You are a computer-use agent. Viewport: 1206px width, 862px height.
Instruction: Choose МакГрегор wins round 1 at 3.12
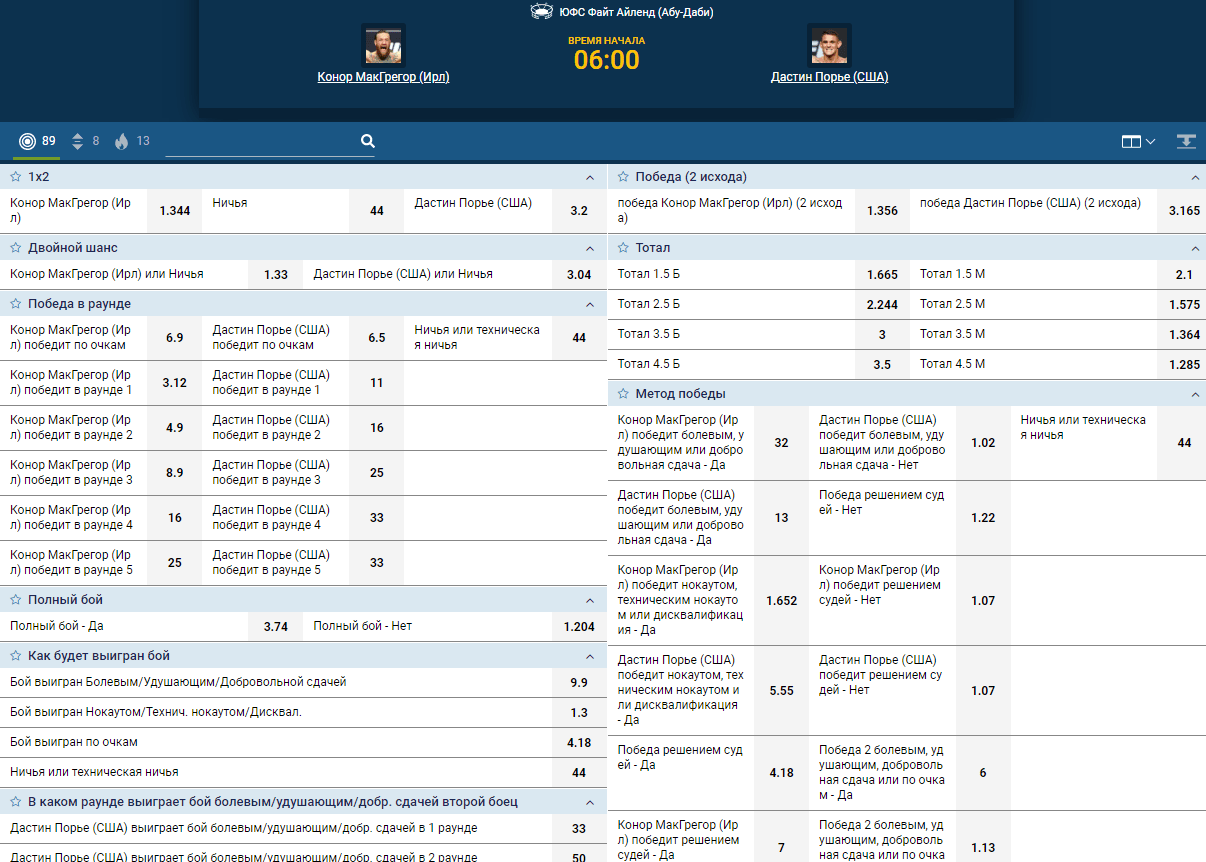(x=174, y=383)
